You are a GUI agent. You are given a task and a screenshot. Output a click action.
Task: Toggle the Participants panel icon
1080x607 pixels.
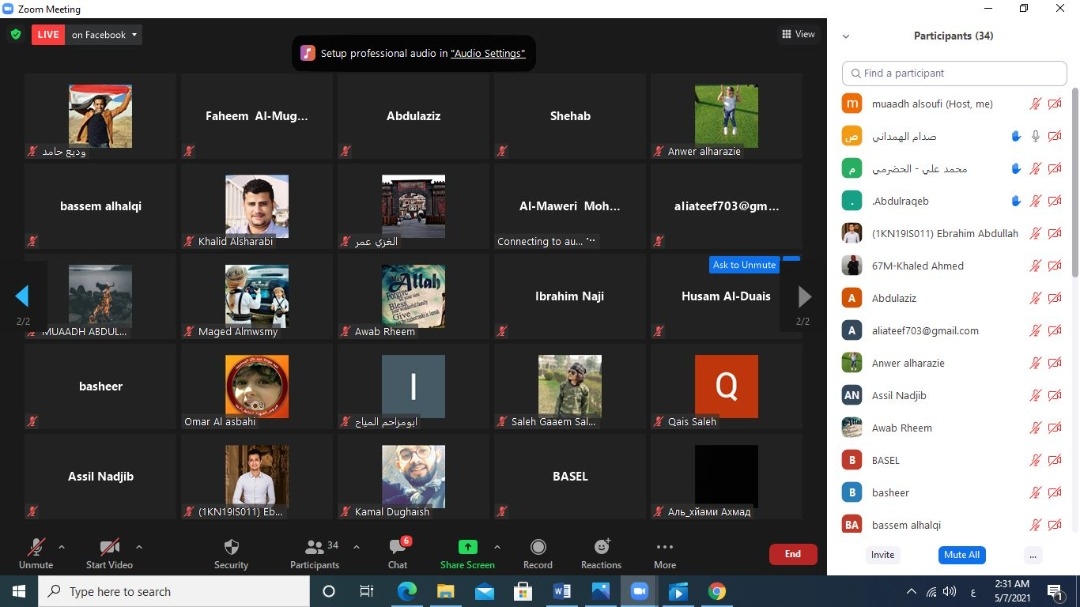(x=314, y=548)
